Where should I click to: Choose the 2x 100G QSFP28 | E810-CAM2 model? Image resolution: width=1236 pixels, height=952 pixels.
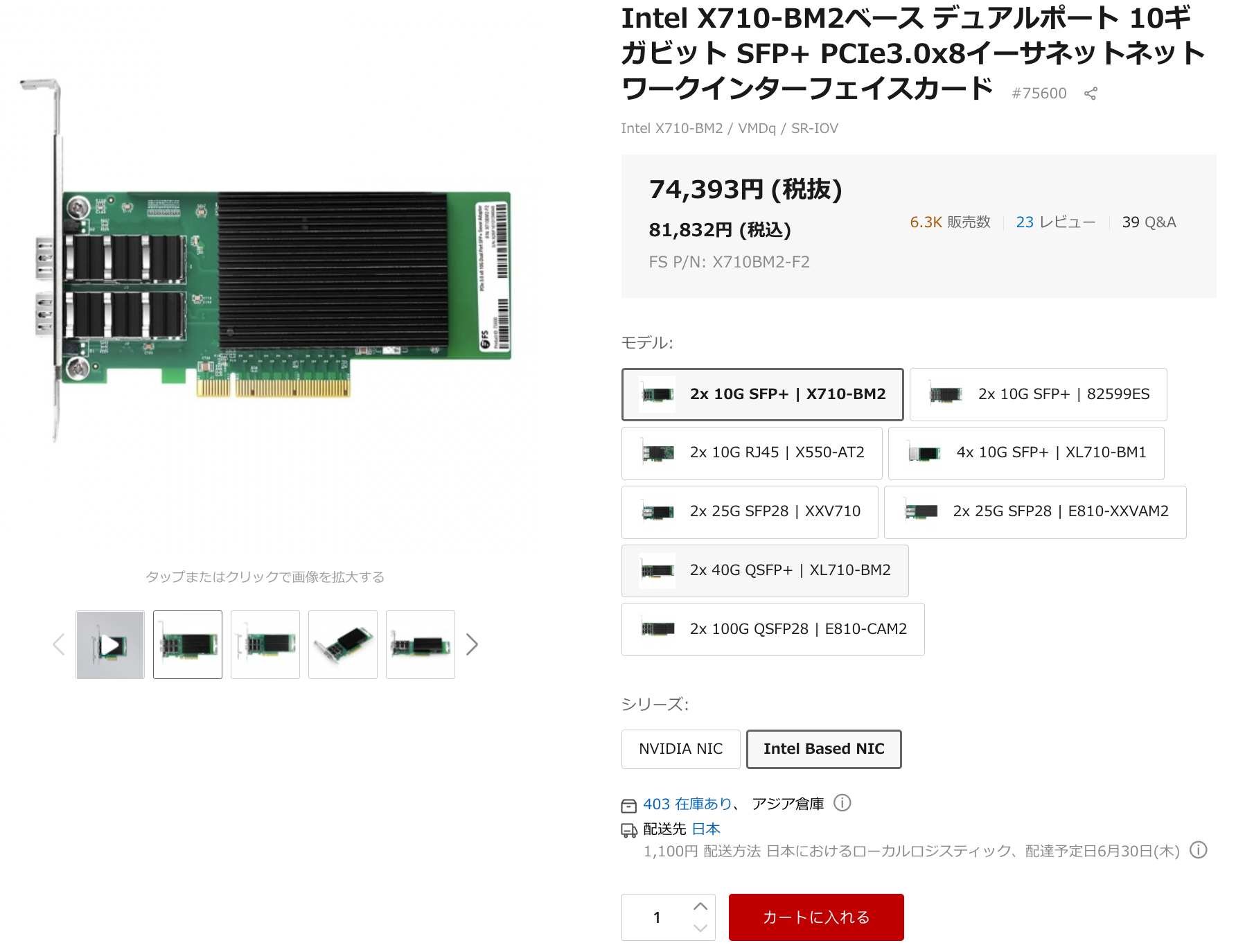[x=773, y=629]
